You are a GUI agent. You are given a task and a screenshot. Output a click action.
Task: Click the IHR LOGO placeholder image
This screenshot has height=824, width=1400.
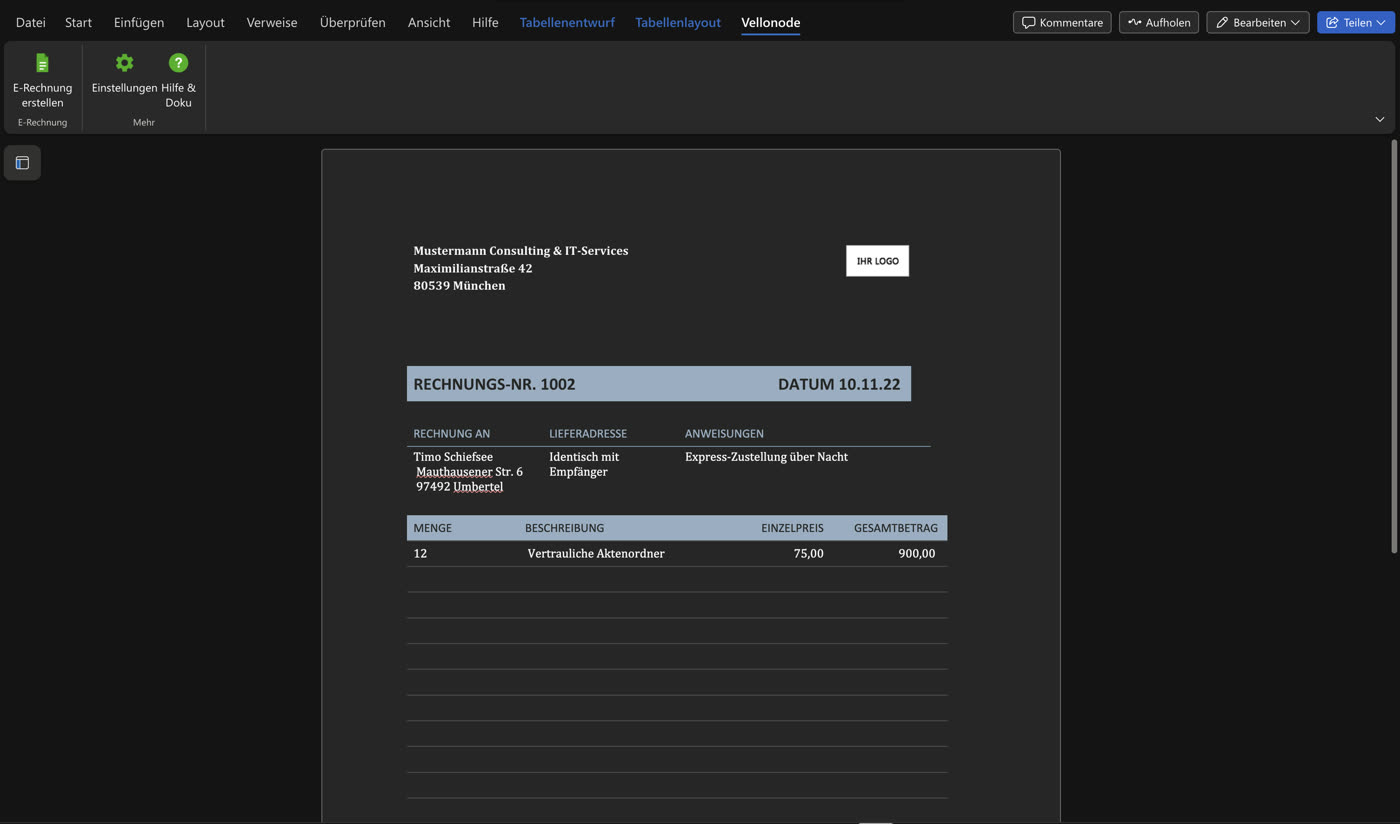point(877,261)
